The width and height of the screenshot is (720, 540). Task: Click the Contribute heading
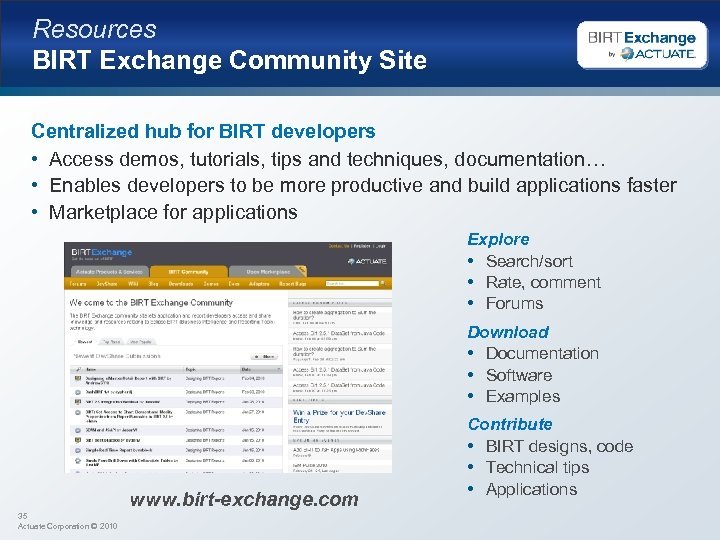[x=510, y=424]
